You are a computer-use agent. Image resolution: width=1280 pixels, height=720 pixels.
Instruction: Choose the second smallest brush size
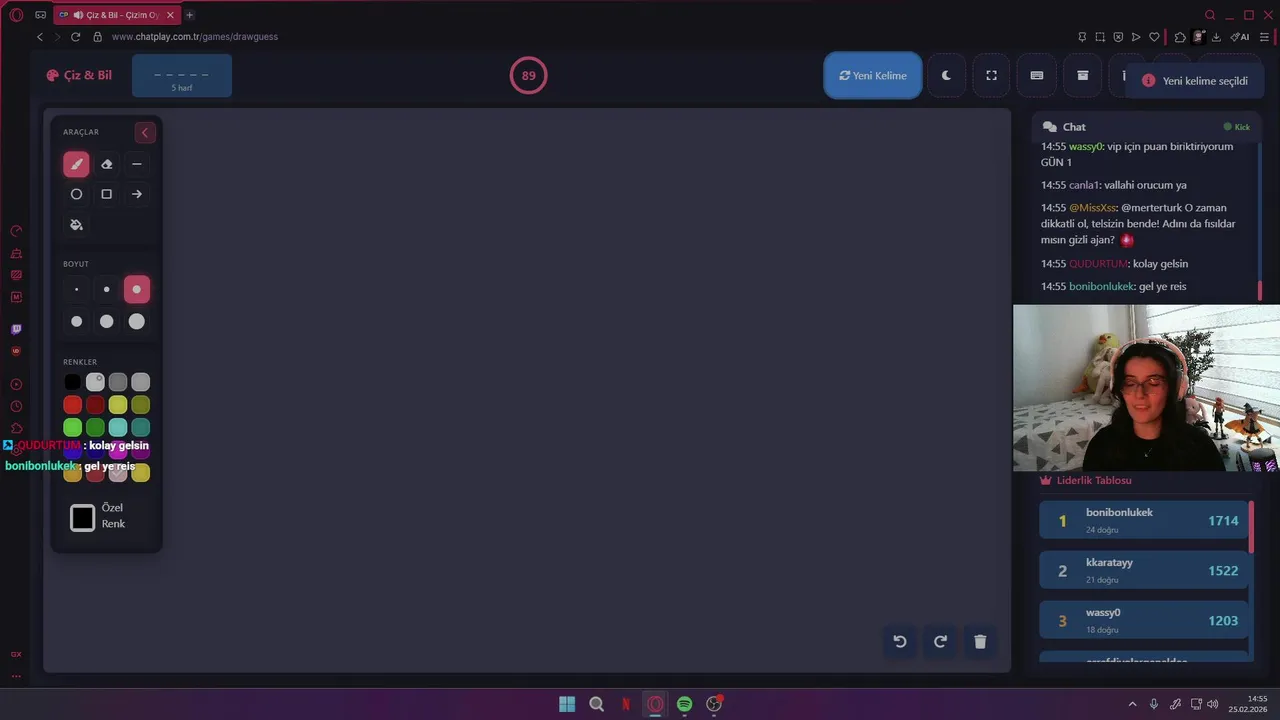tap(107, 290)
